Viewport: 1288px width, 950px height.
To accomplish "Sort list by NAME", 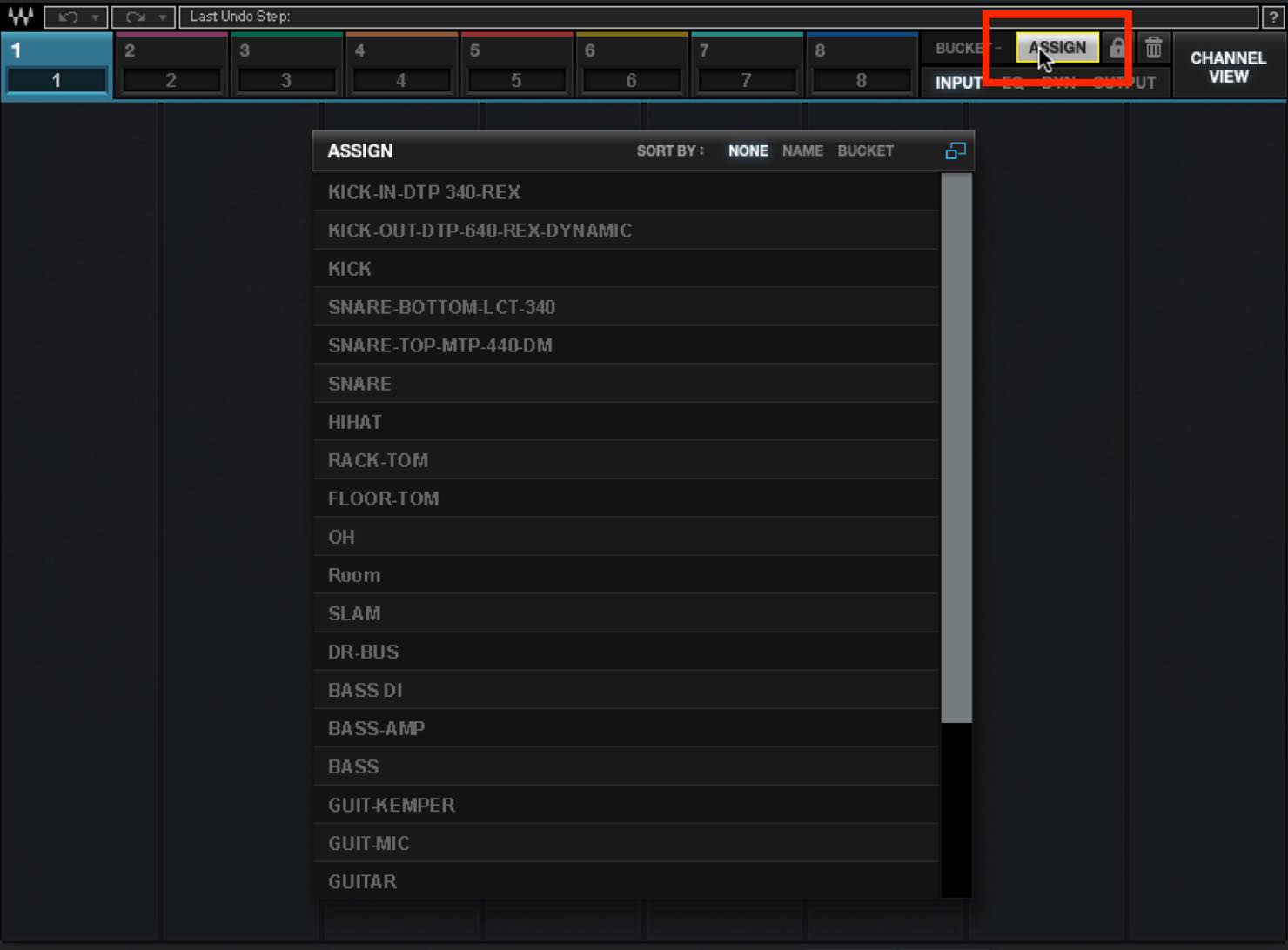I will coord(802,151).
